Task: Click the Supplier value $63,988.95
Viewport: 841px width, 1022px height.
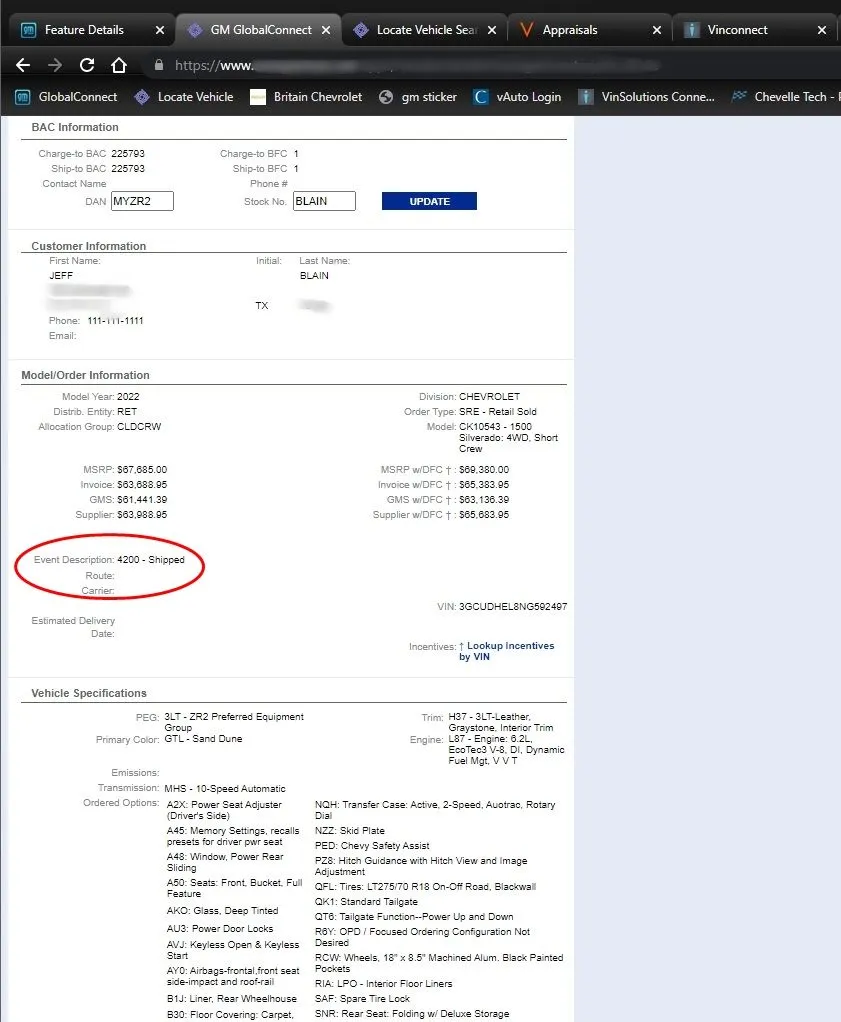Action: (142, 514)
